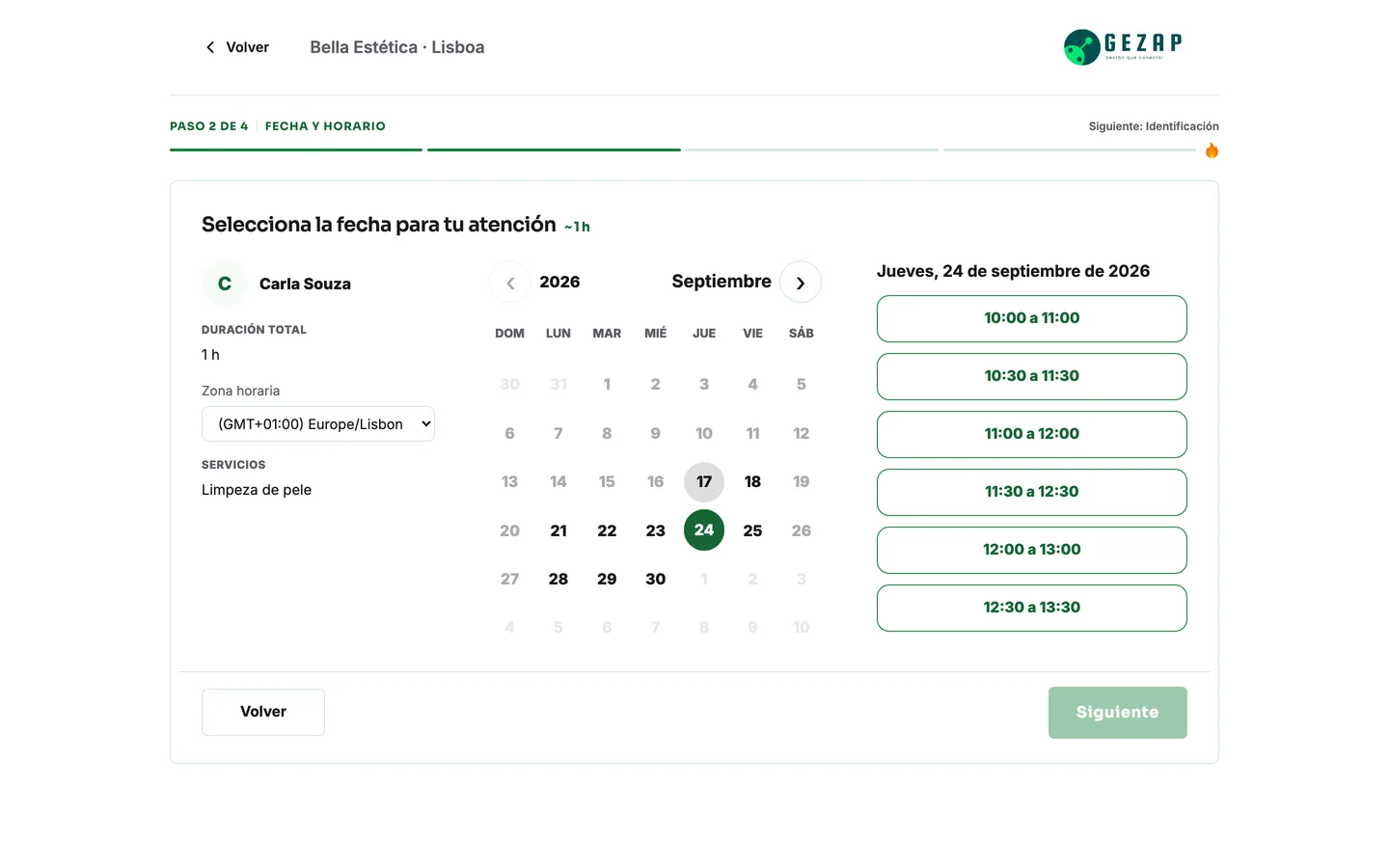1389x868 pixels.
Task: Choose the 11:00 a 12:00 slot
Action: 1032,434
